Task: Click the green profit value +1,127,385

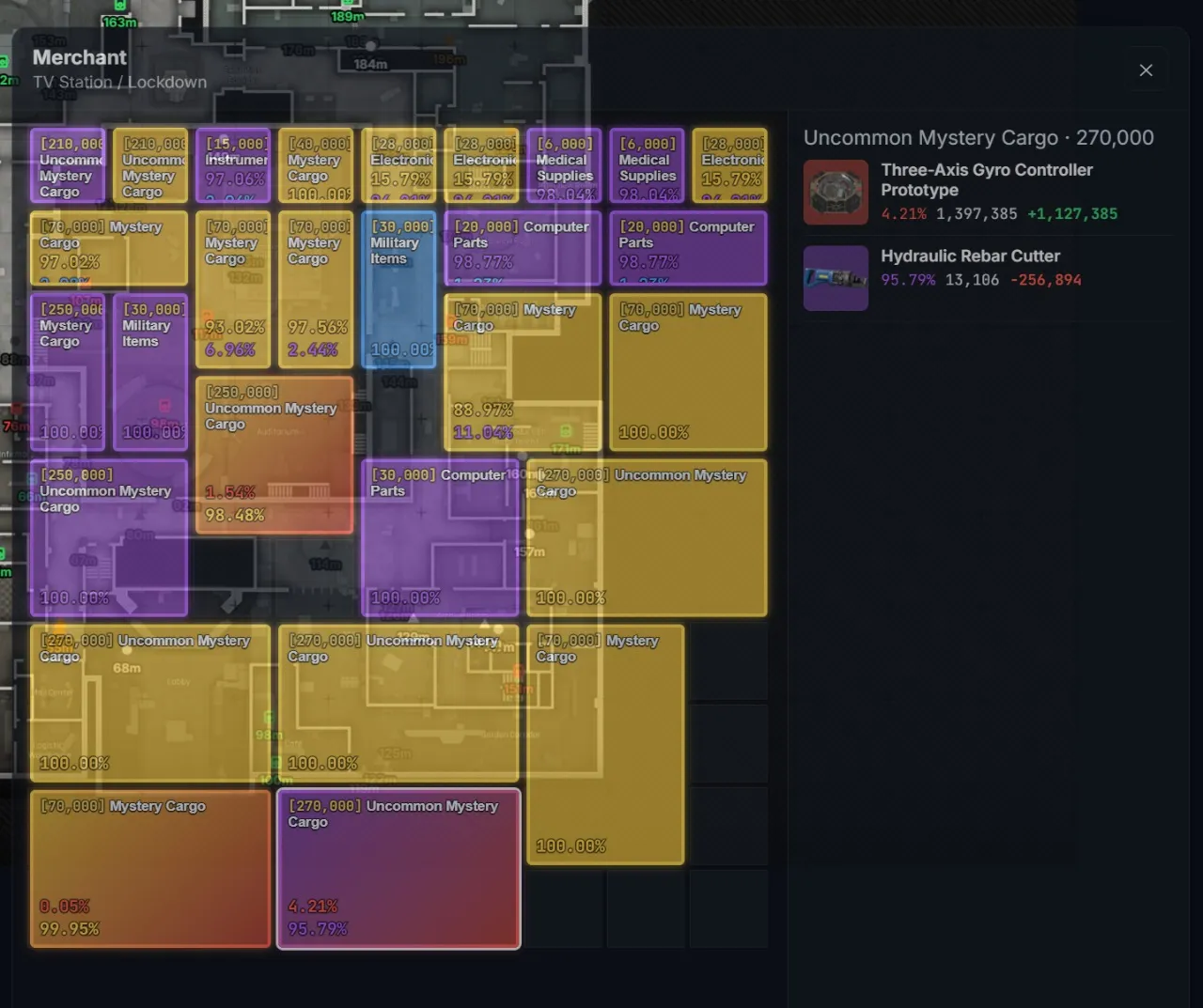Action: click(1072, 213)
